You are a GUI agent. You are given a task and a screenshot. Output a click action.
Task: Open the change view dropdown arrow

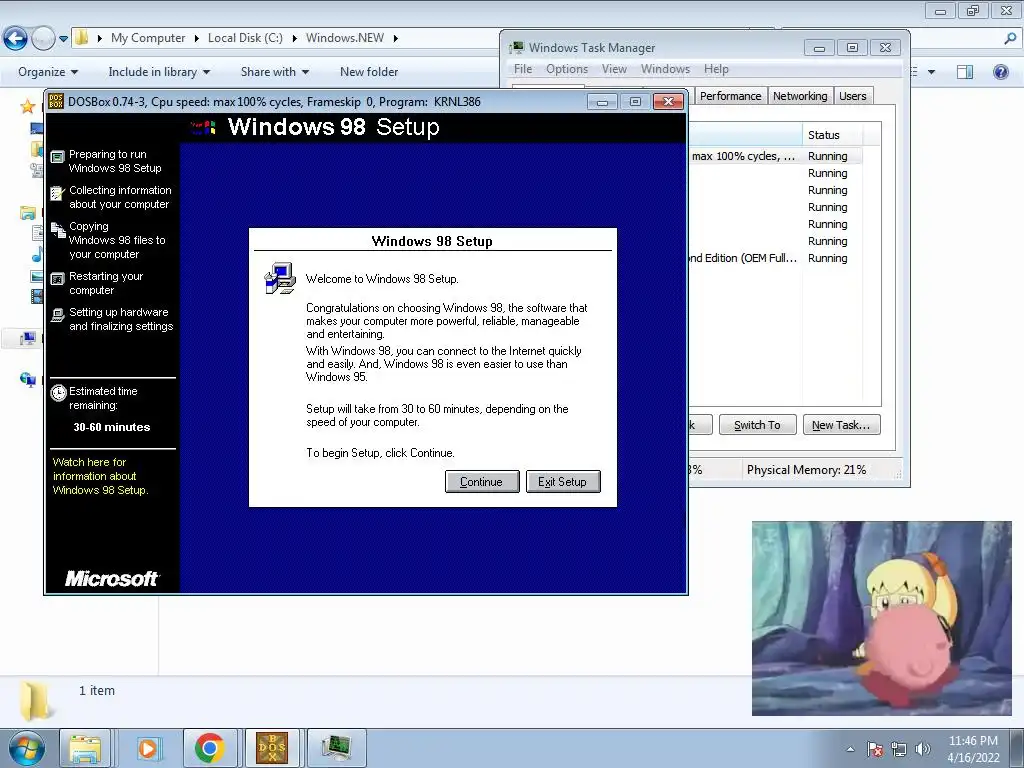pyautogui.click(x=931, y=72)
